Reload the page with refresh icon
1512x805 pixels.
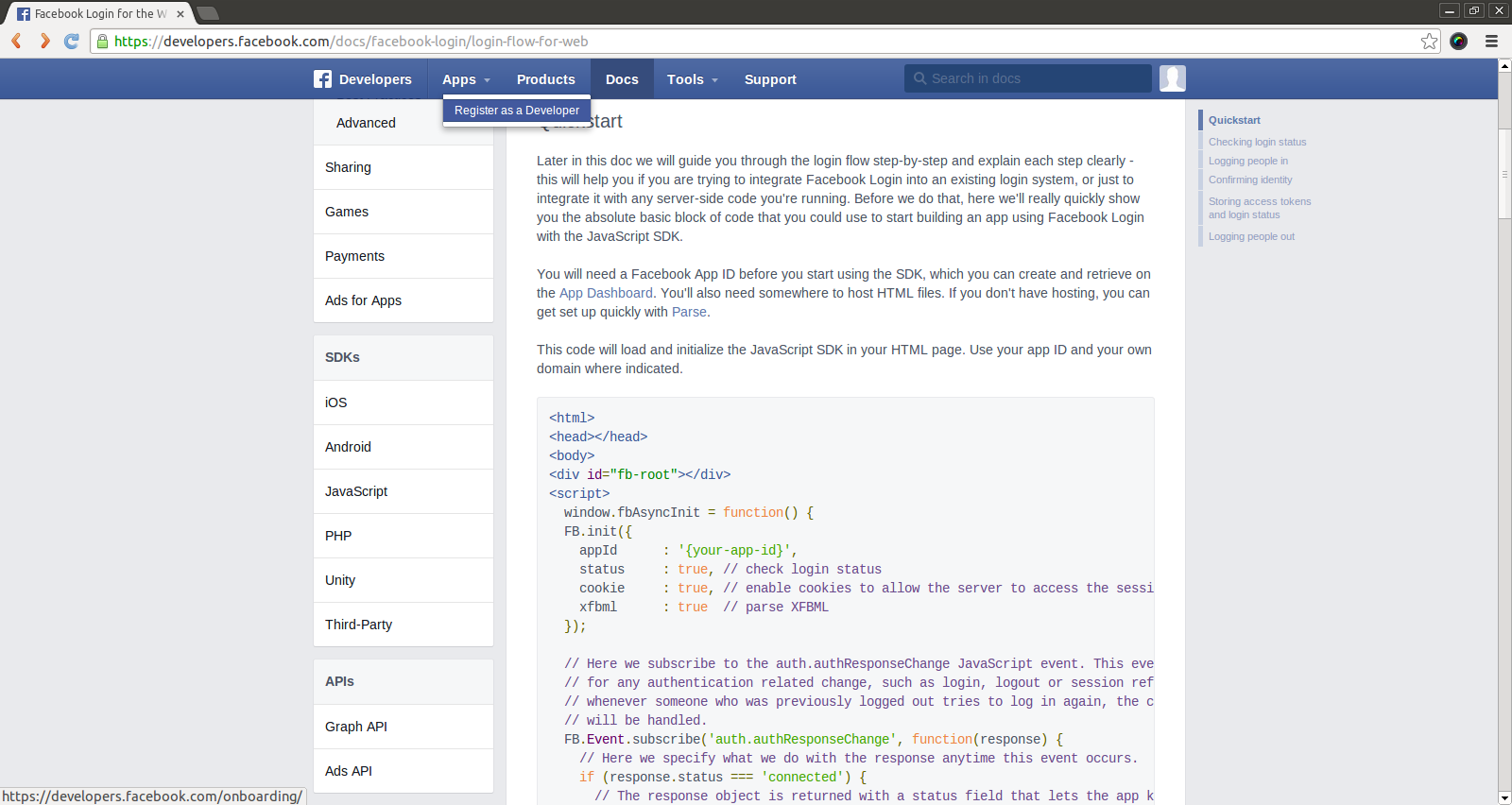[72, 41]
